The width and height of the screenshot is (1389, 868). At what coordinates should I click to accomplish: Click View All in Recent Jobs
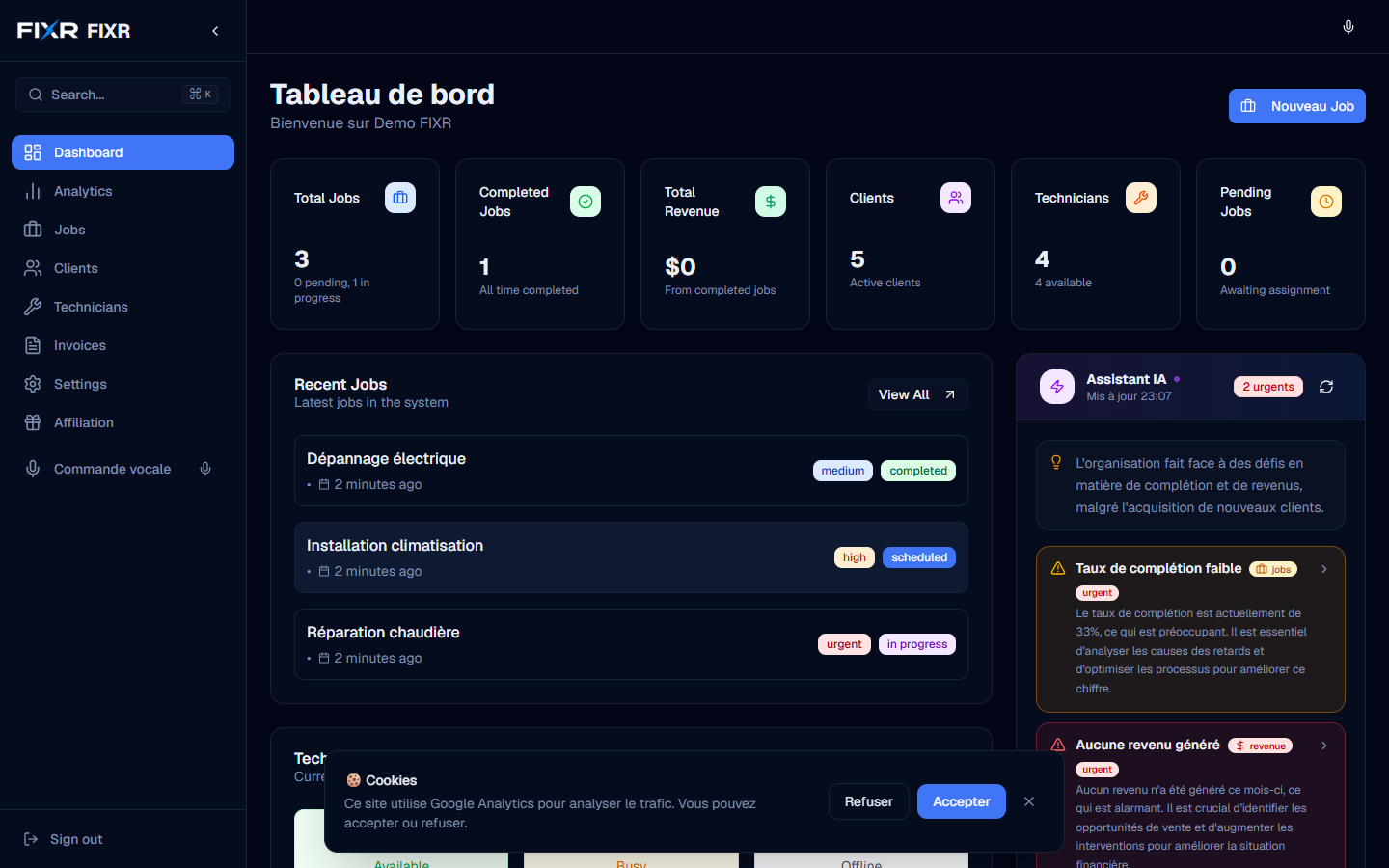(x=917, y=394)
